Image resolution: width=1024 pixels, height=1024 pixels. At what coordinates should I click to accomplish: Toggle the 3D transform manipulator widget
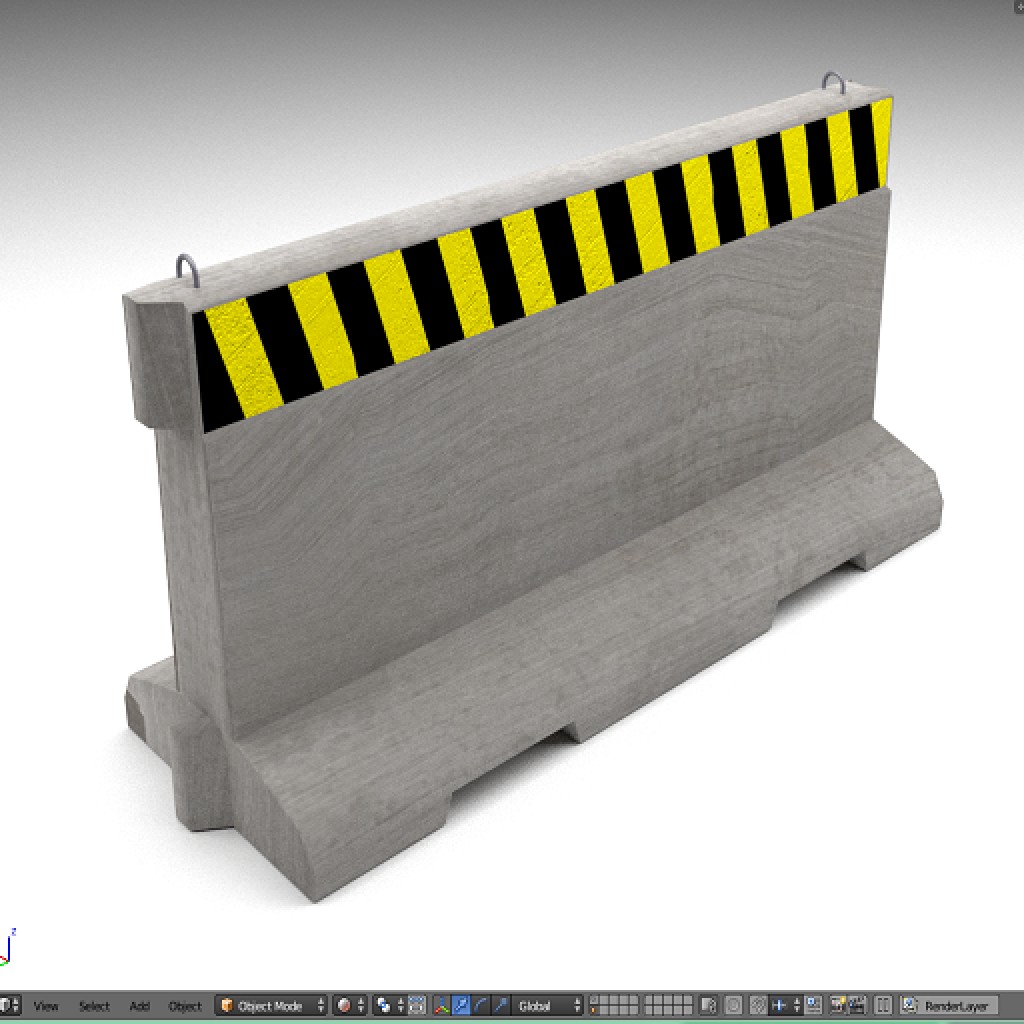click(441, 1005)
